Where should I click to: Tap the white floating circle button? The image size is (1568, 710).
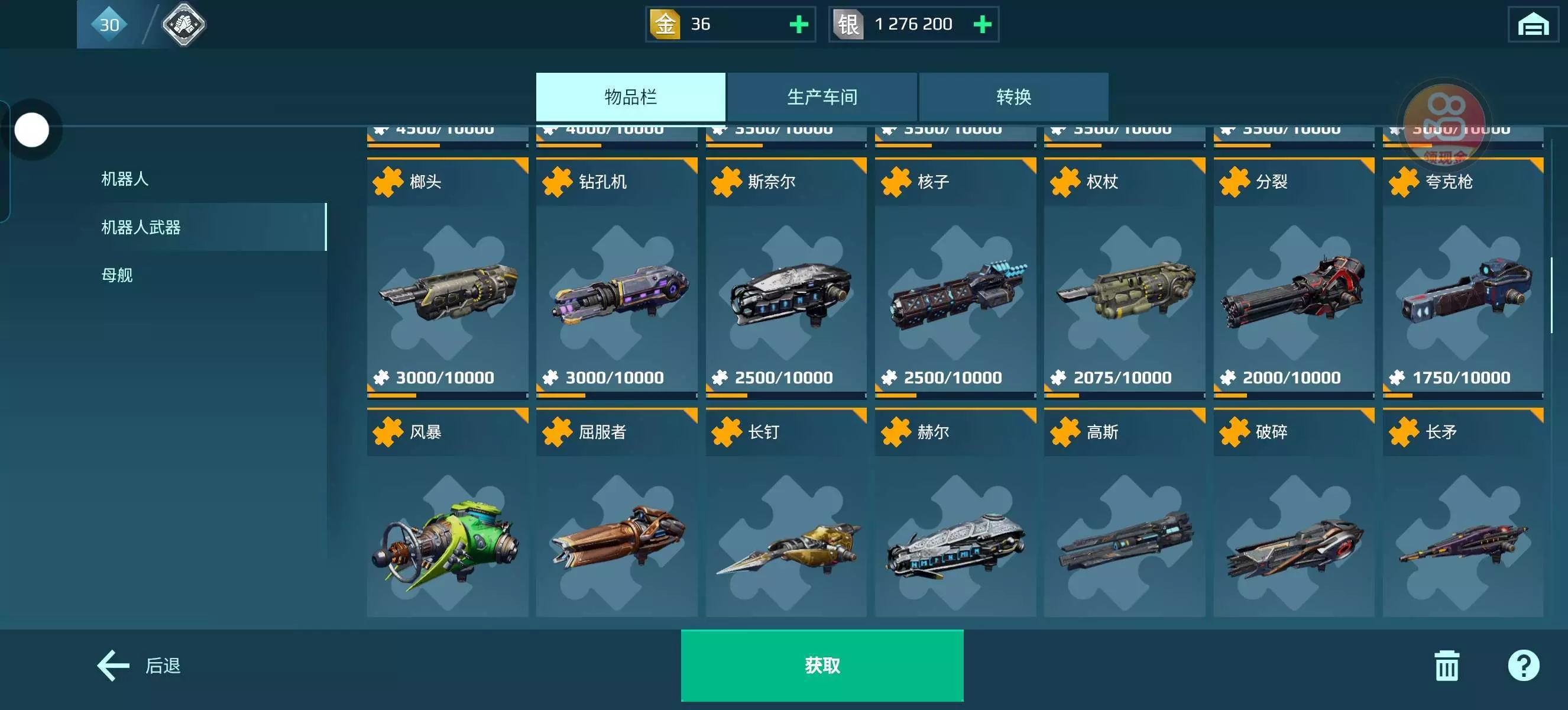pyautogui.click(x=32, y=130)
